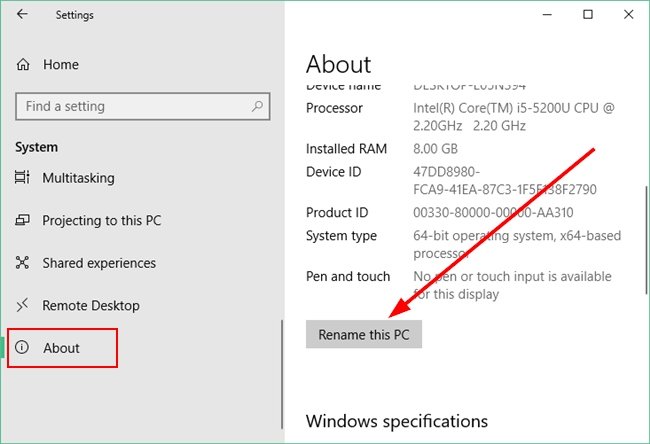Focus the Find a setting search box
Screen dimensions: 650x444
[143, 107]
